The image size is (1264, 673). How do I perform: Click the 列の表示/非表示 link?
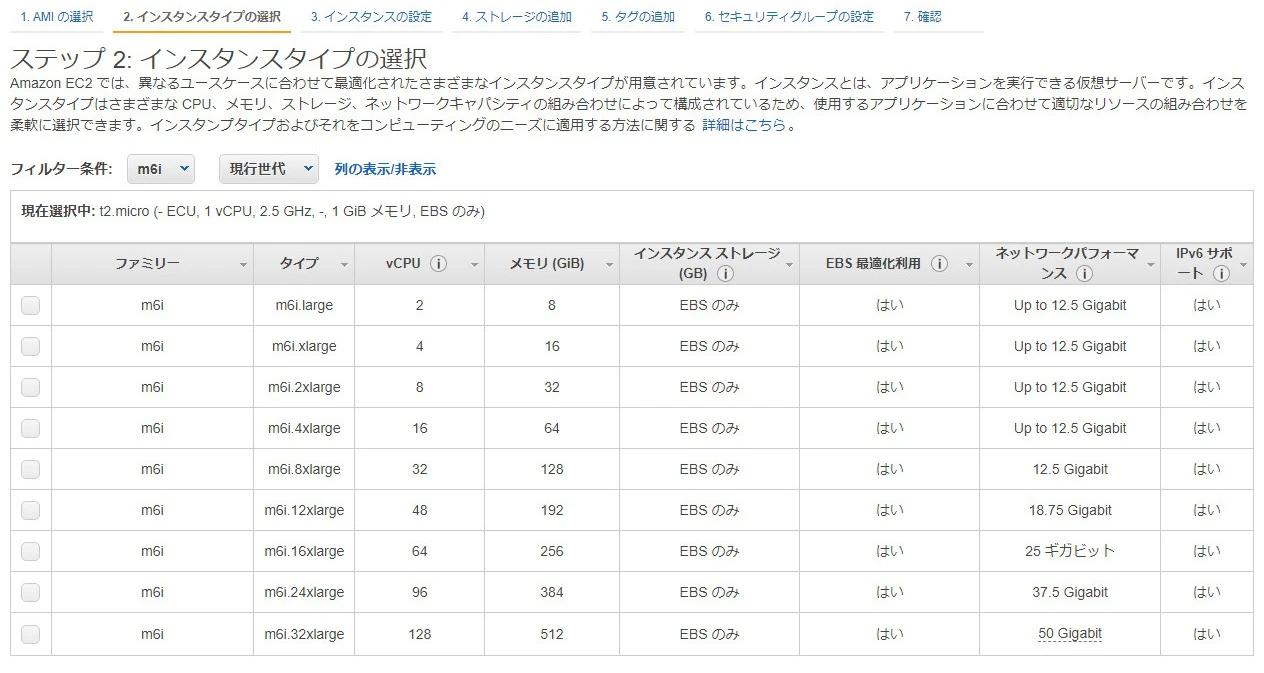[x=385, y=169]
